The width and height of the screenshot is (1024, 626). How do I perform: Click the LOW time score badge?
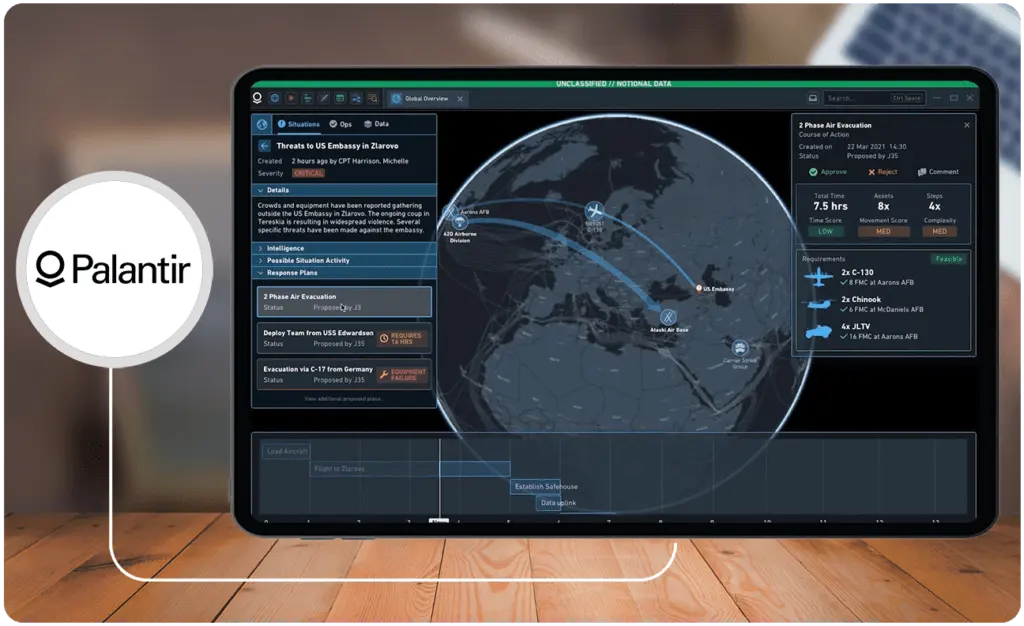pos(825,231)
